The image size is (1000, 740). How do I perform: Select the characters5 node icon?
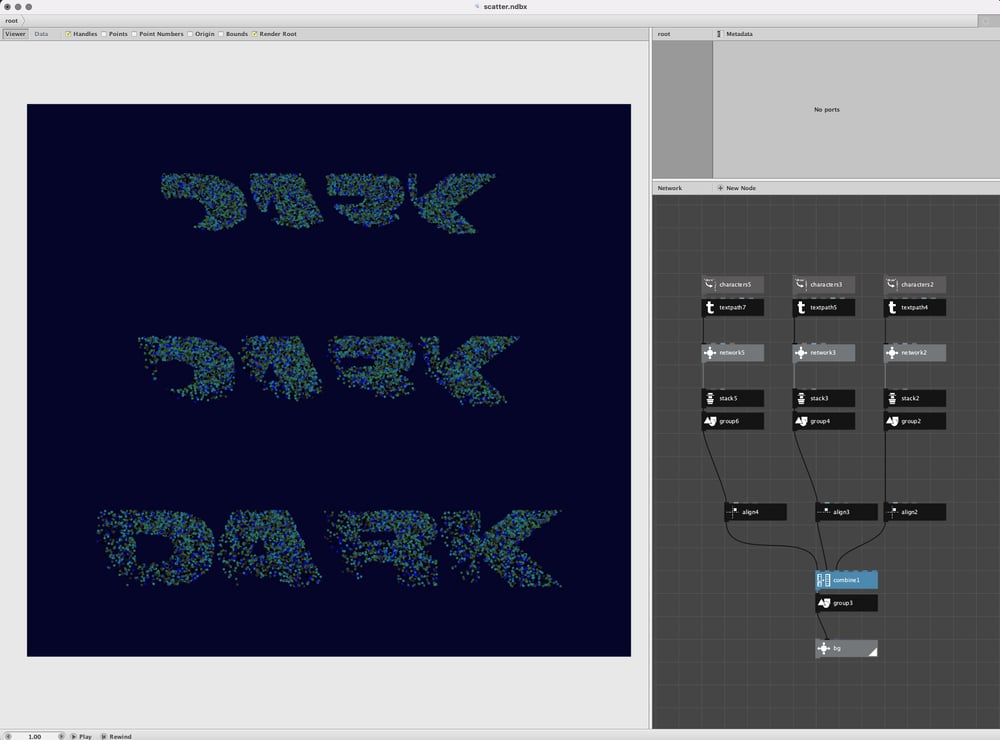[710, 285]
